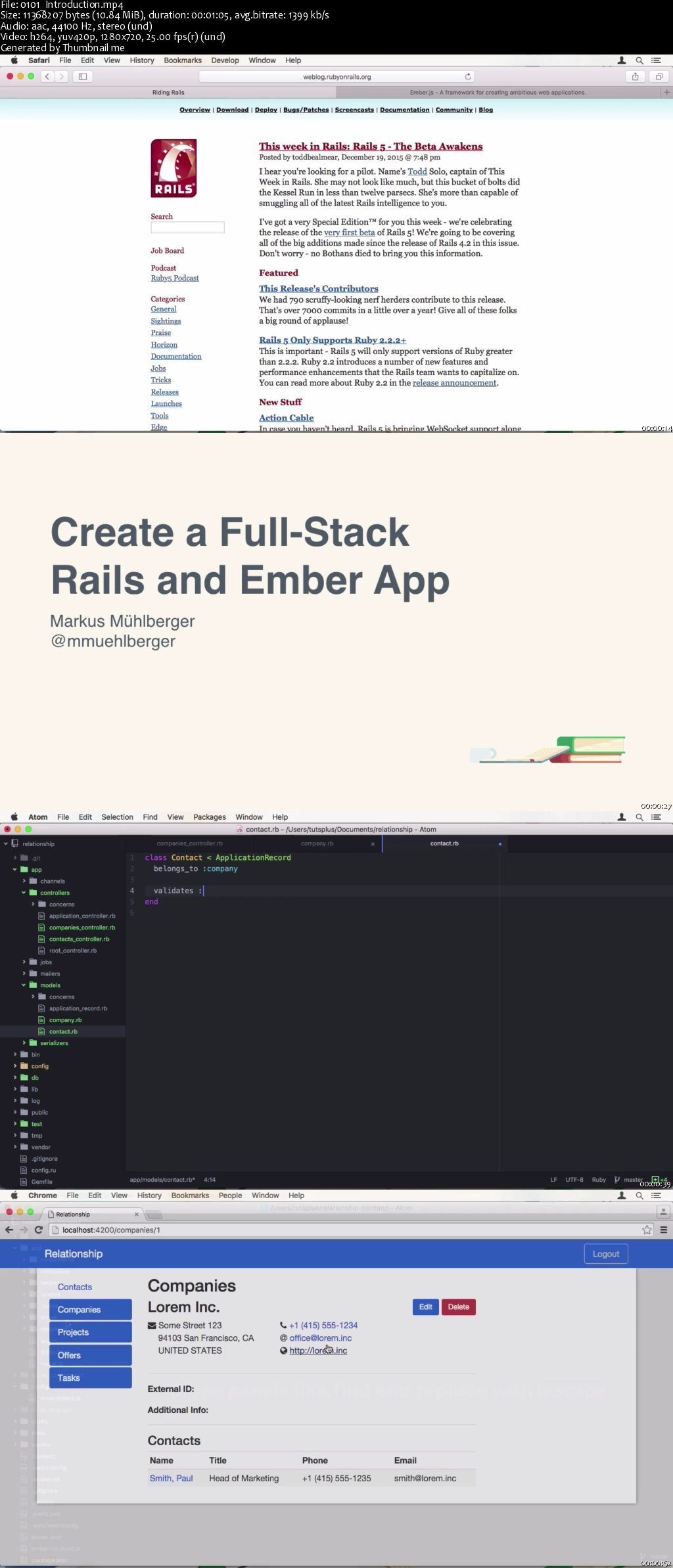Viewport: 673px width, 1568px height.
Task: Bookmark the page with Chrome's star icon
Action: point(647,1230)
